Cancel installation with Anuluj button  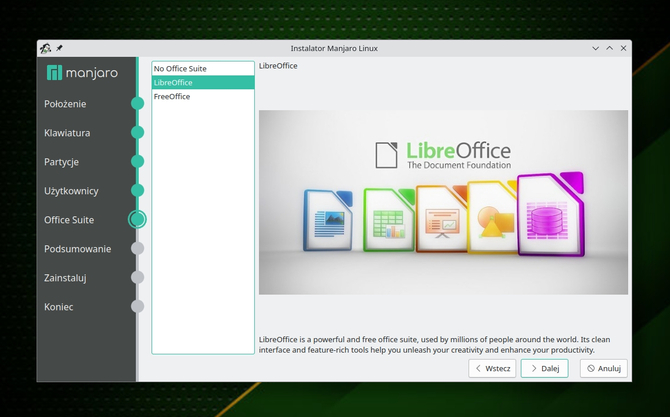(603, 368)
